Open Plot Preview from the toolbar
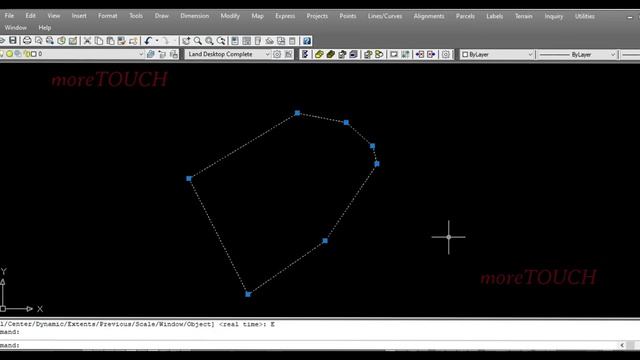 click(38, 40)
